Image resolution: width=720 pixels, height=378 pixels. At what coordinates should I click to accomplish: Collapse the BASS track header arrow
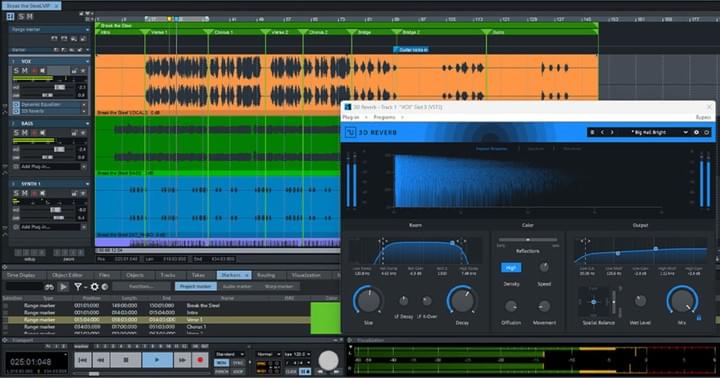tap(87, 124)
